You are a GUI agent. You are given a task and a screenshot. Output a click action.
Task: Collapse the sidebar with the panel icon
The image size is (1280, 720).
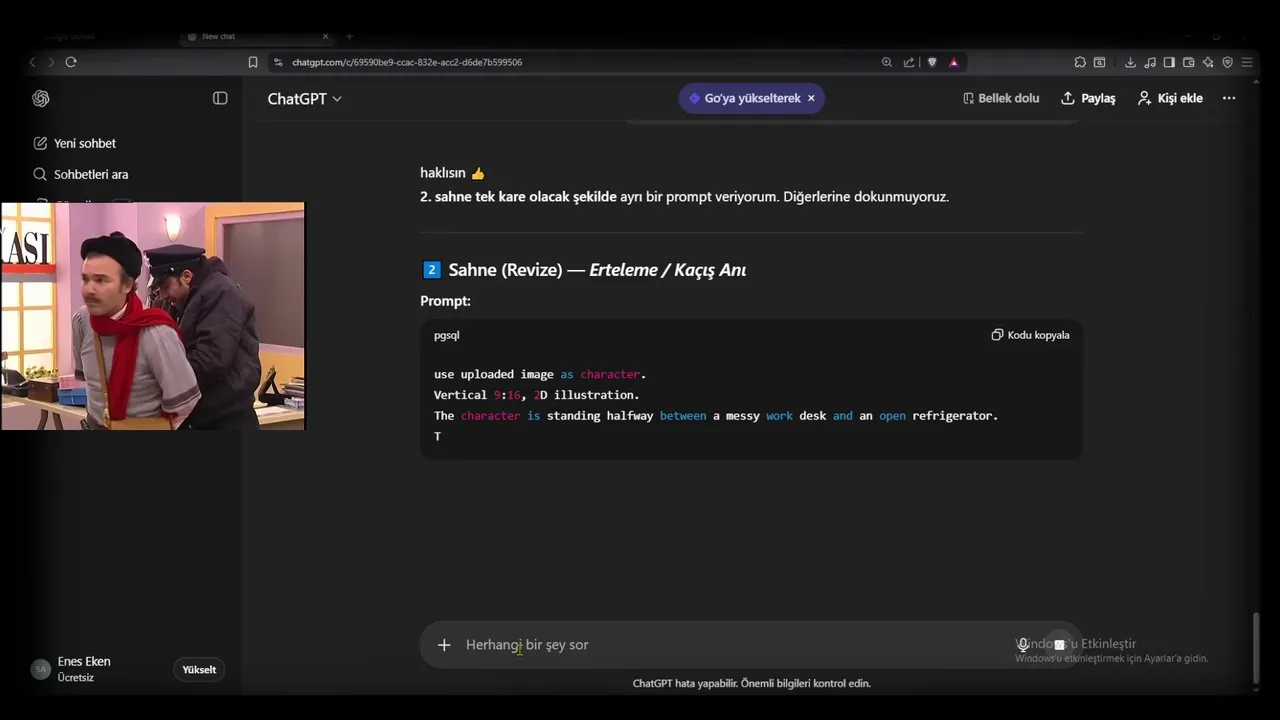coord(220,98)
